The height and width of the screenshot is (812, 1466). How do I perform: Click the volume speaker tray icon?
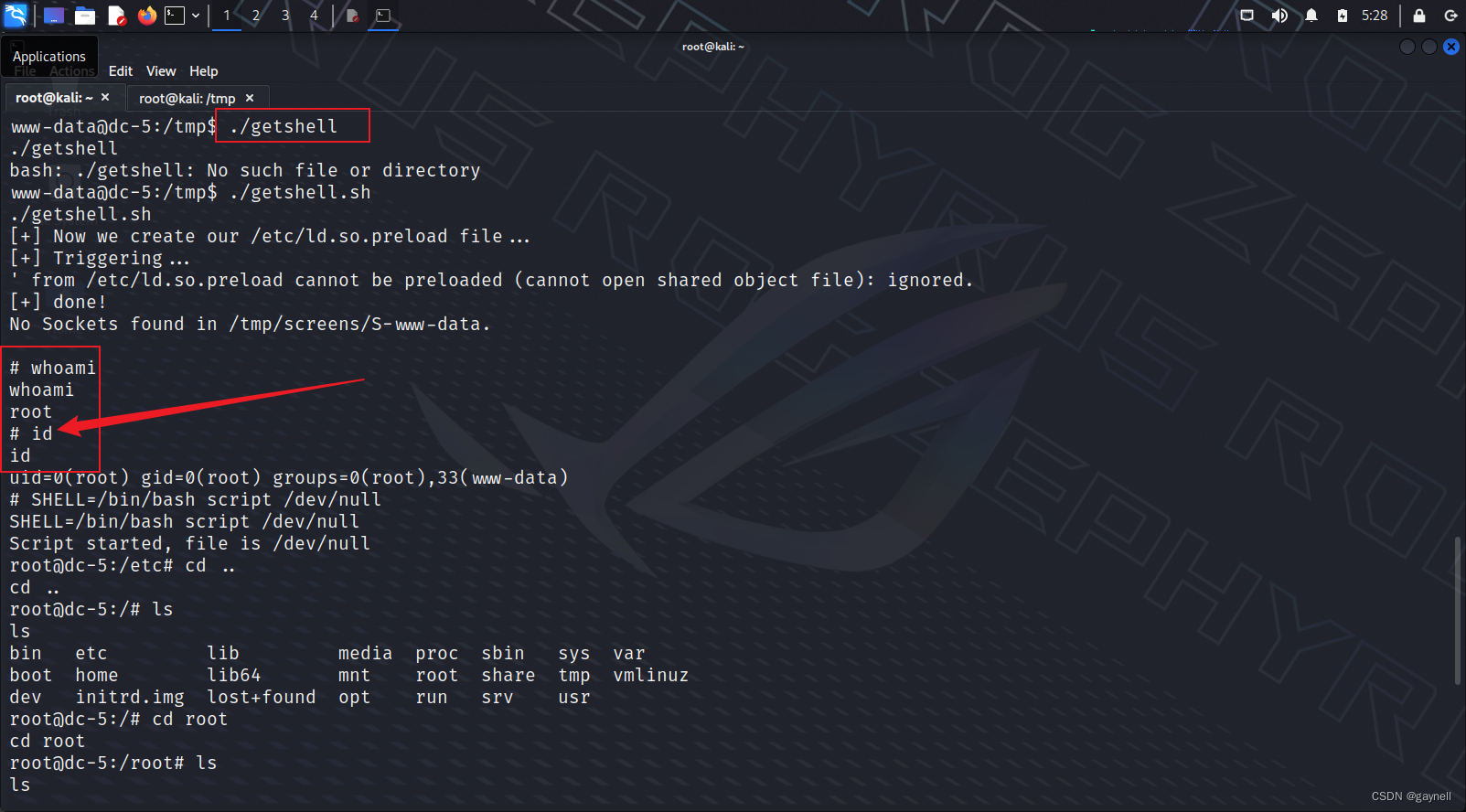[1279, 16]
